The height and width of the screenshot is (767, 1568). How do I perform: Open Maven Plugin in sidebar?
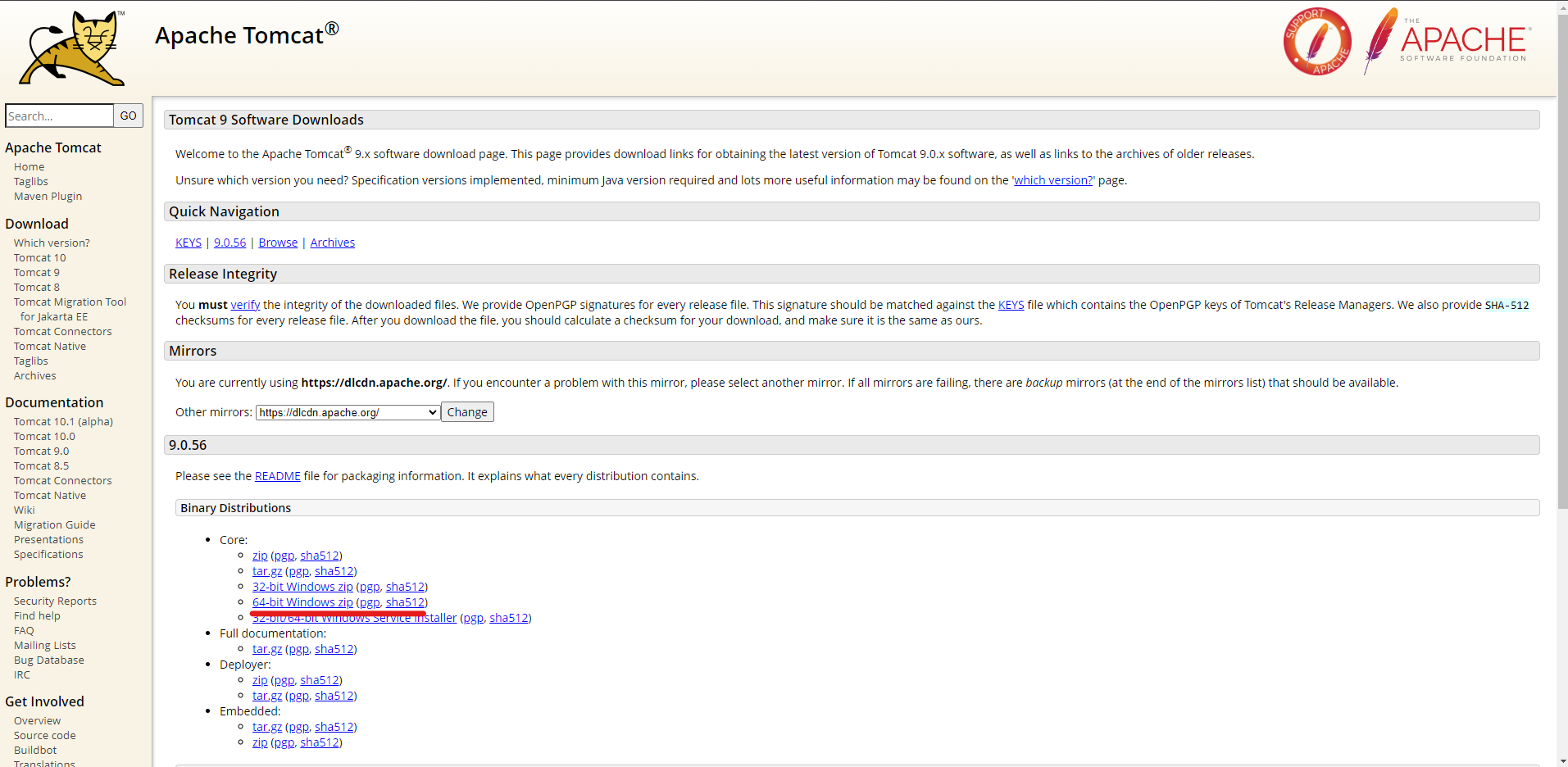(48, 196)
